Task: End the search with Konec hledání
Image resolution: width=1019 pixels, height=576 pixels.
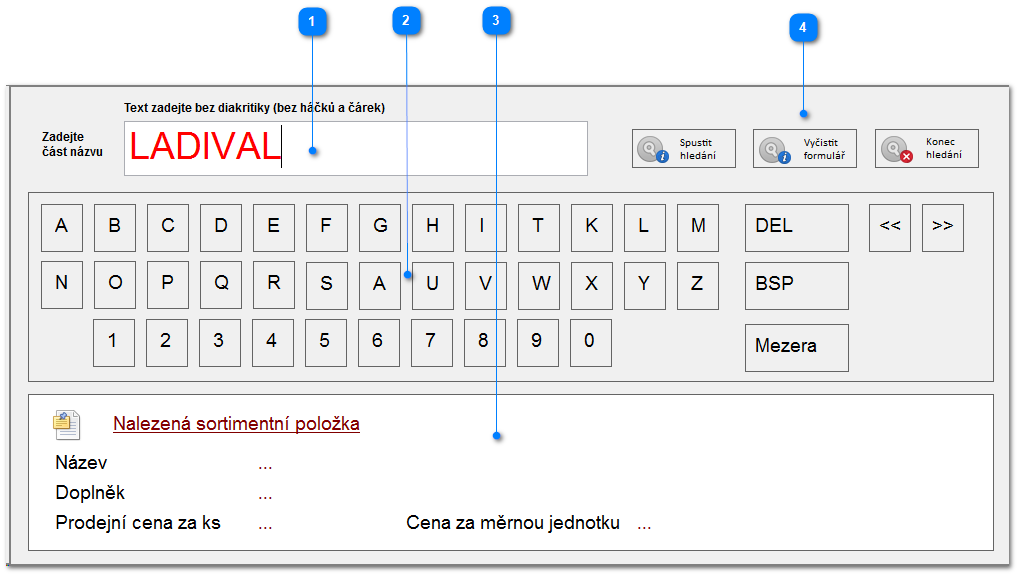Action: pos(927,149)
